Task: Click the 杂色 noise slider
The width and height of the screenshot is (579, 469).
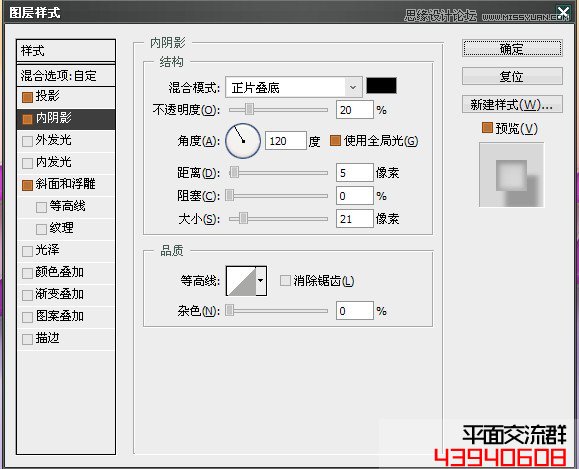Action: tap(278, 311)
